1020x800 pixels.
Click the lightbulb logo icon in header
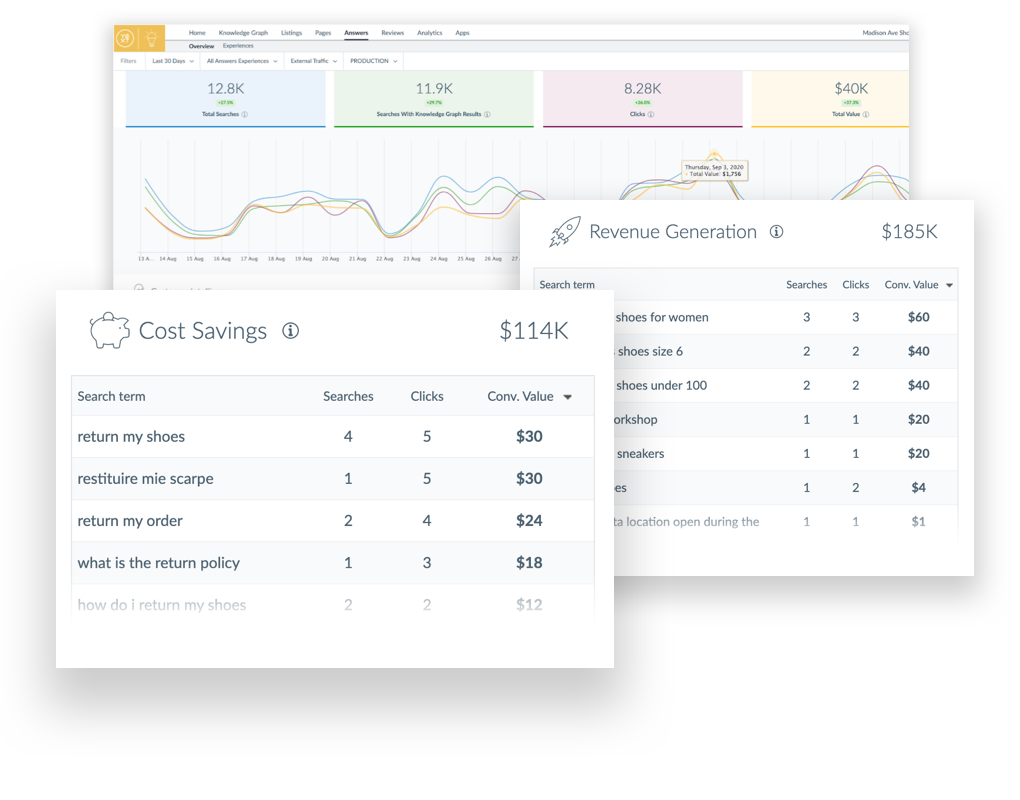tap(151, 39)
